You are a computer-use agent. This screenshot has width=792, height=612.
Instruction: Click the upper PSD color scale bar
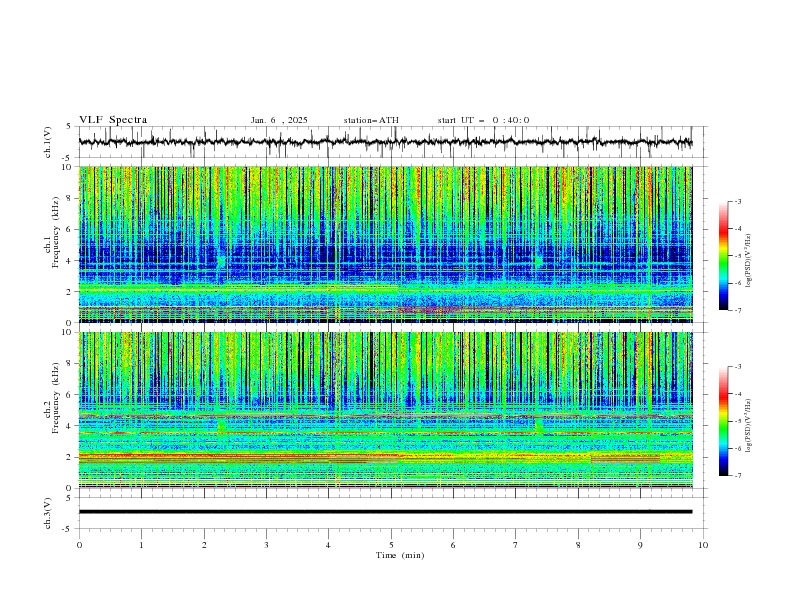[x=723, y=255]
